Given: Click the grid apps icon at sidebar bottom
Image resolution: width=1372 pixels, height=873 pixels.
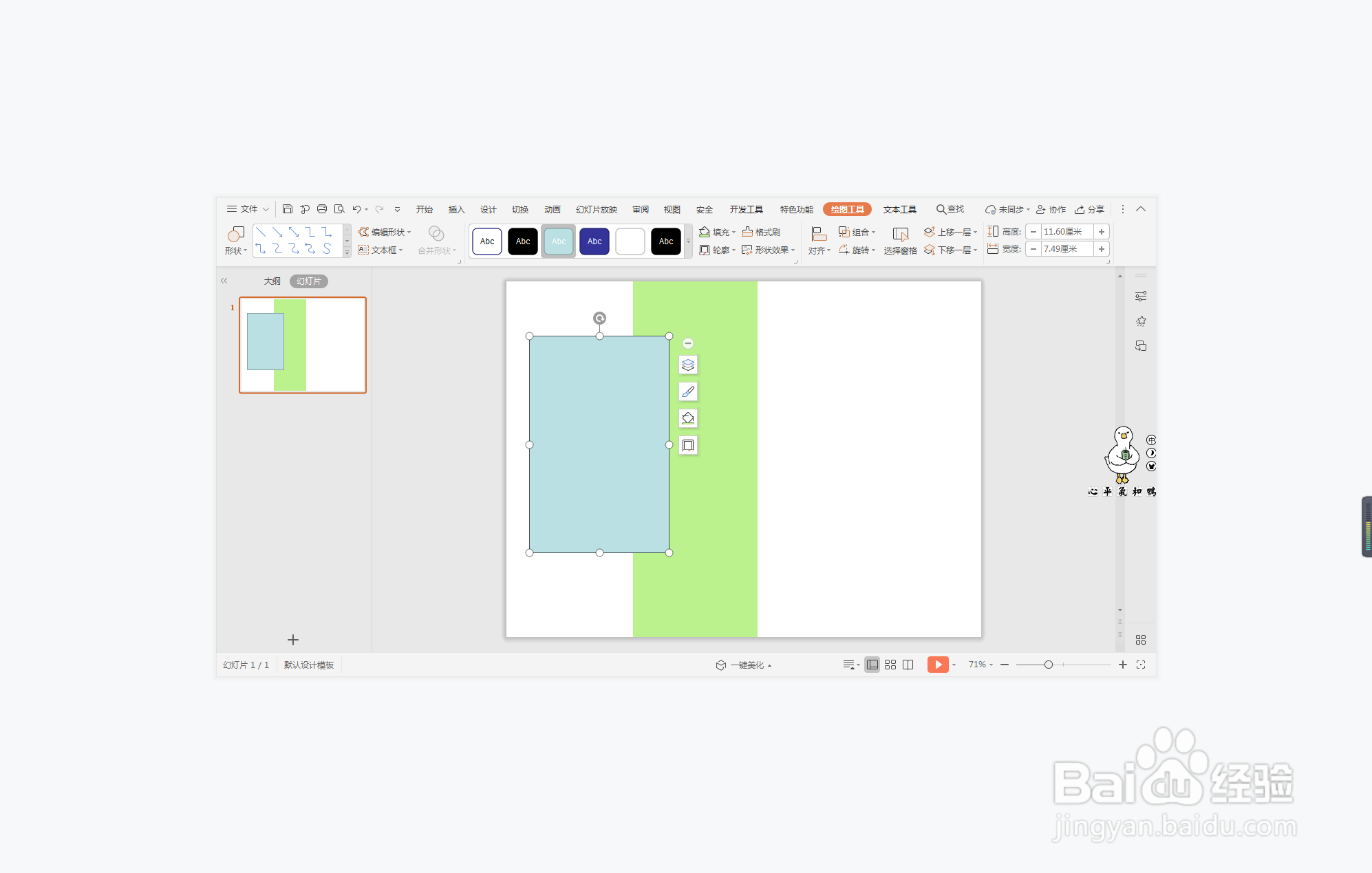Looking at the screenshot, I should (1141, 640).
